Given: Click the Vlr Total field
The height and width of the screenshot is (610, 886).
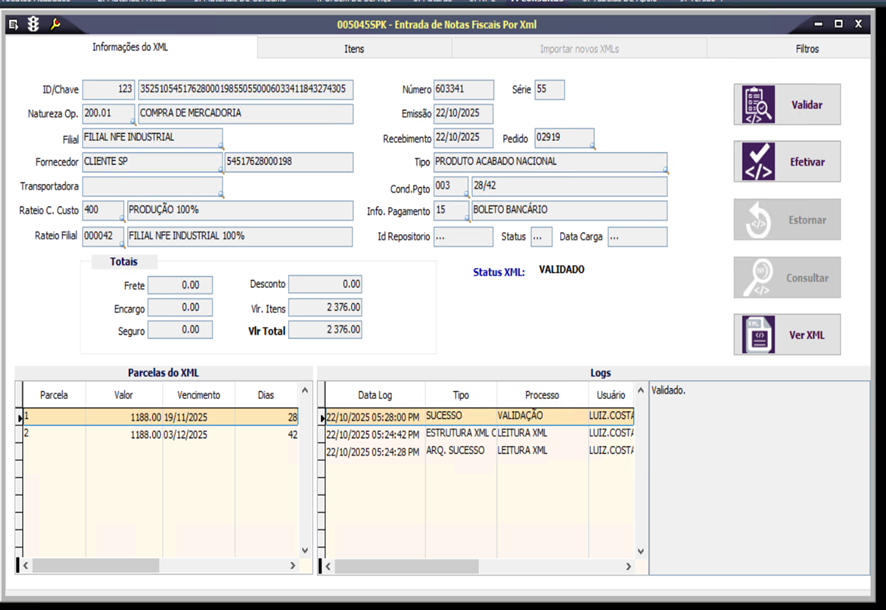Looking at the screenshot, I should (325, 329).
